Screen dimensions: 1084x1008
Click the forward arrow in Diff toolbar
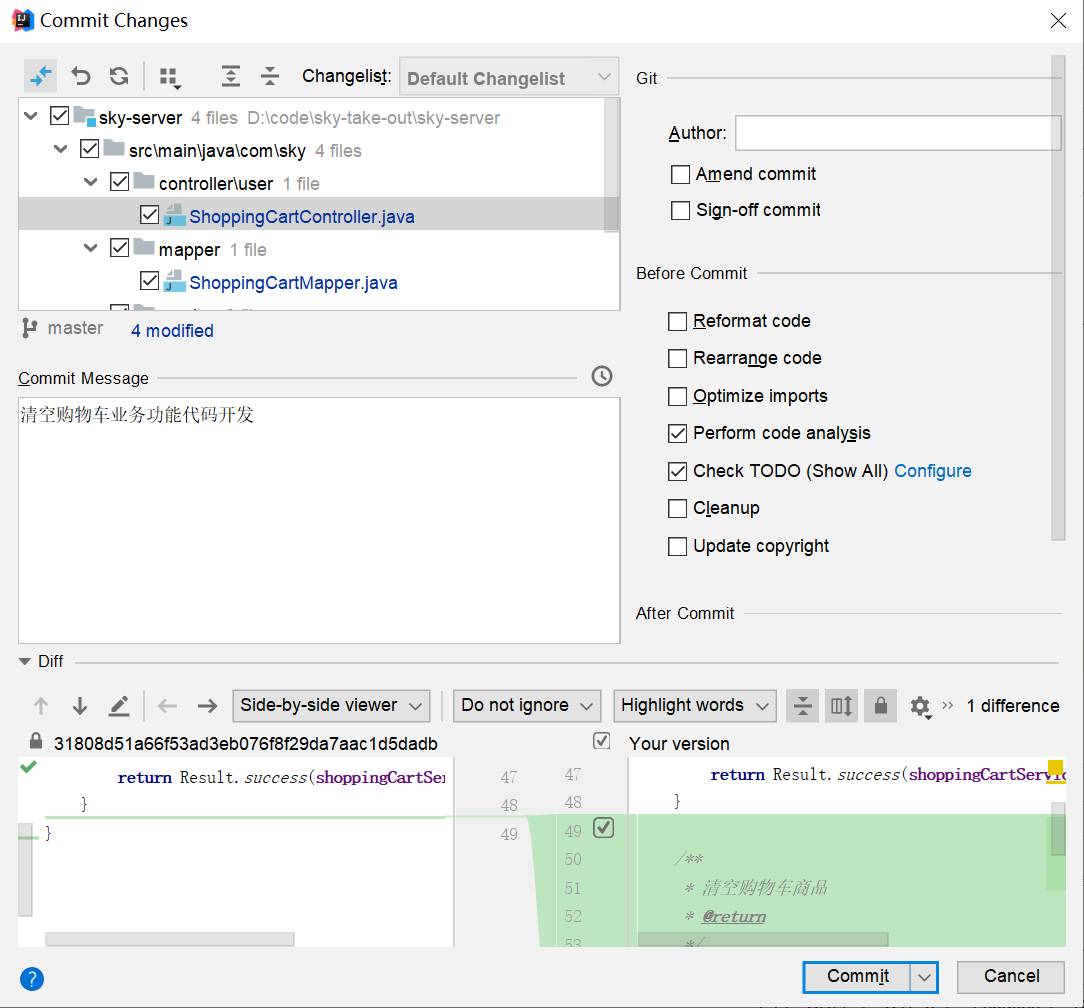(207, 706)
